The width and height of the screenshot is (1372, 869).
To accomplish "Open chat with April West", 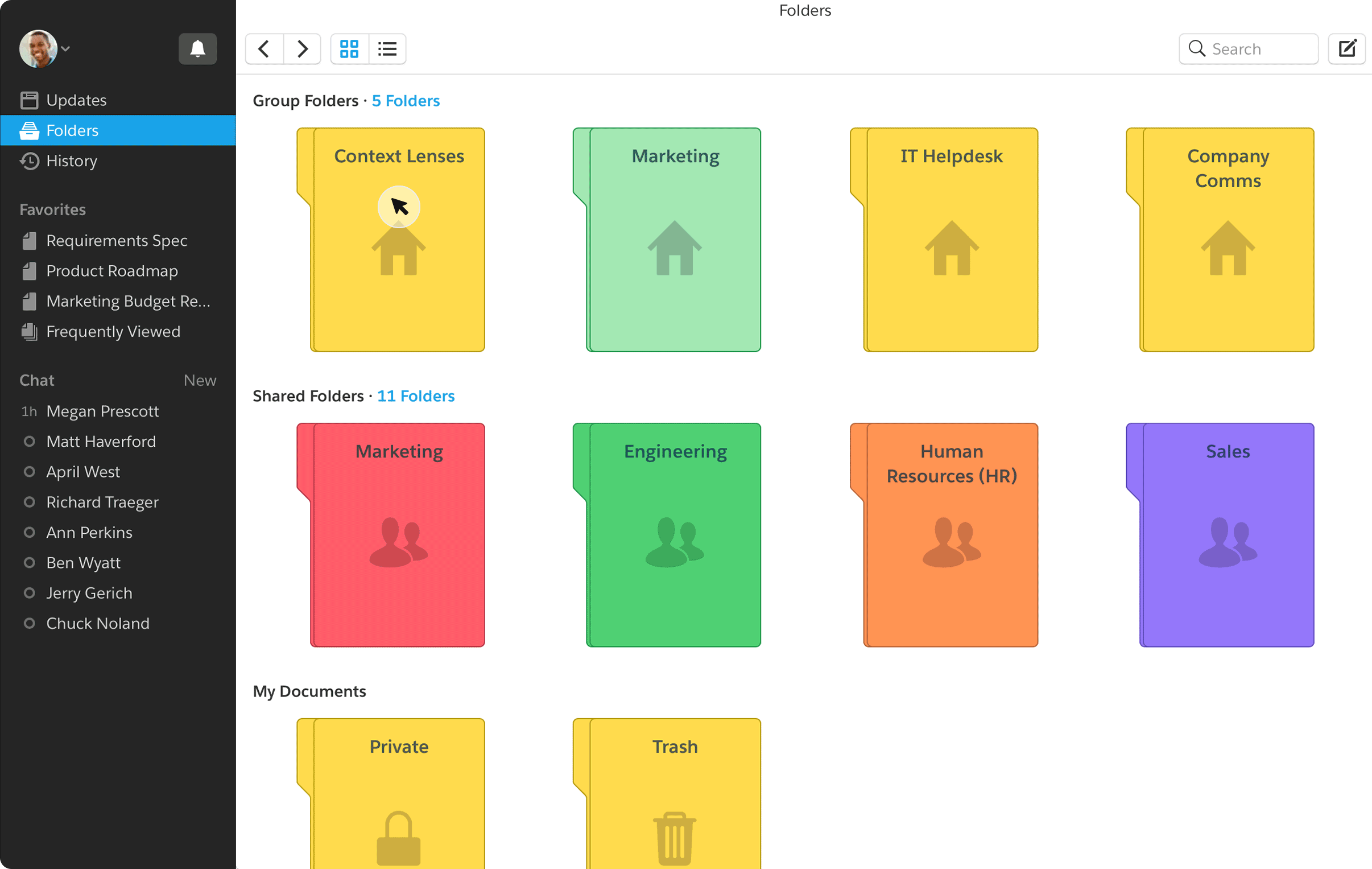I will coord(118,472).
